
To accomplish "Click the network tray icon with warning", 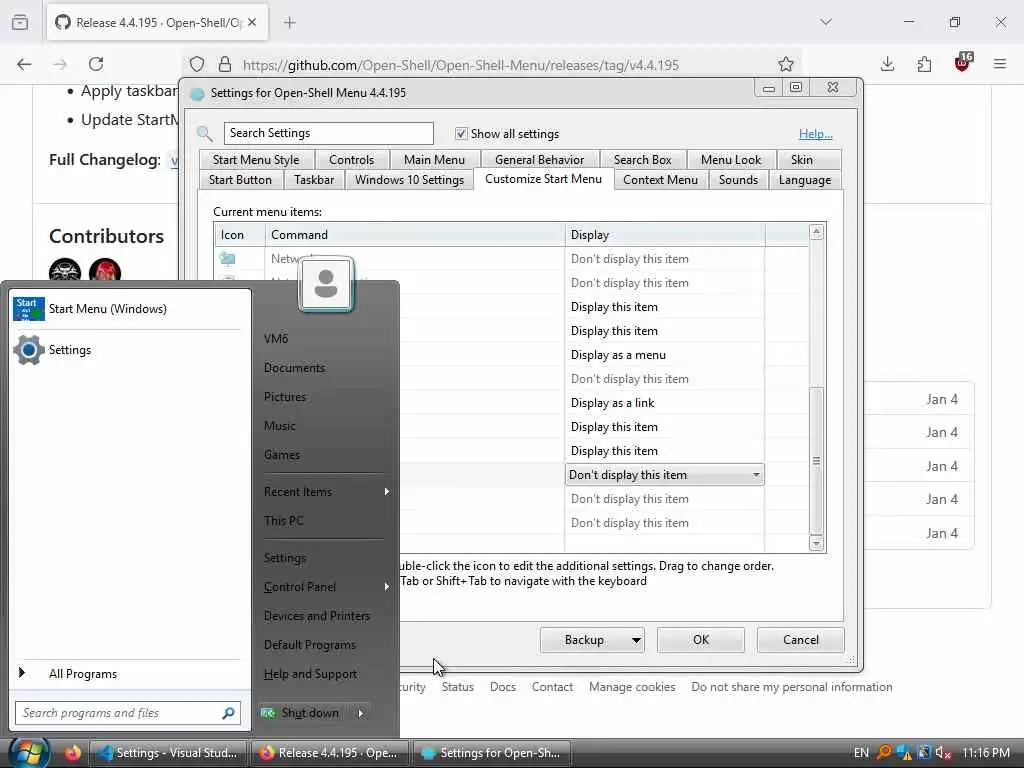I will (x=904, y=753).
